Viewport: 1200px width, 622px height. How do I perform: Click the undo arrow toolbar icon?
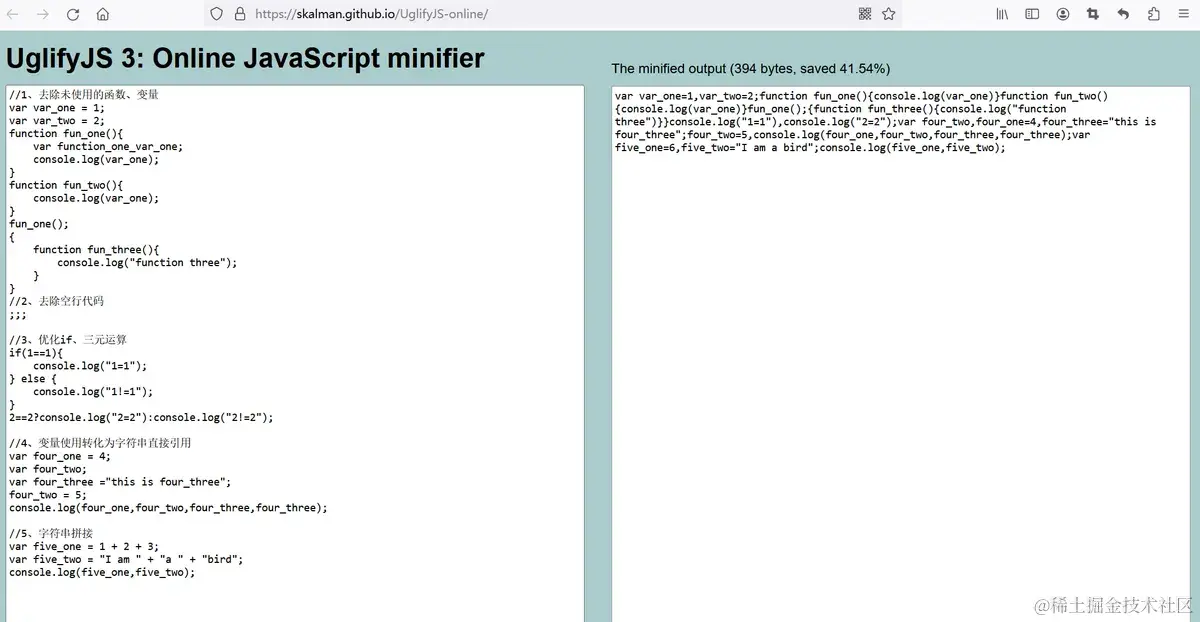(1123, 14)
